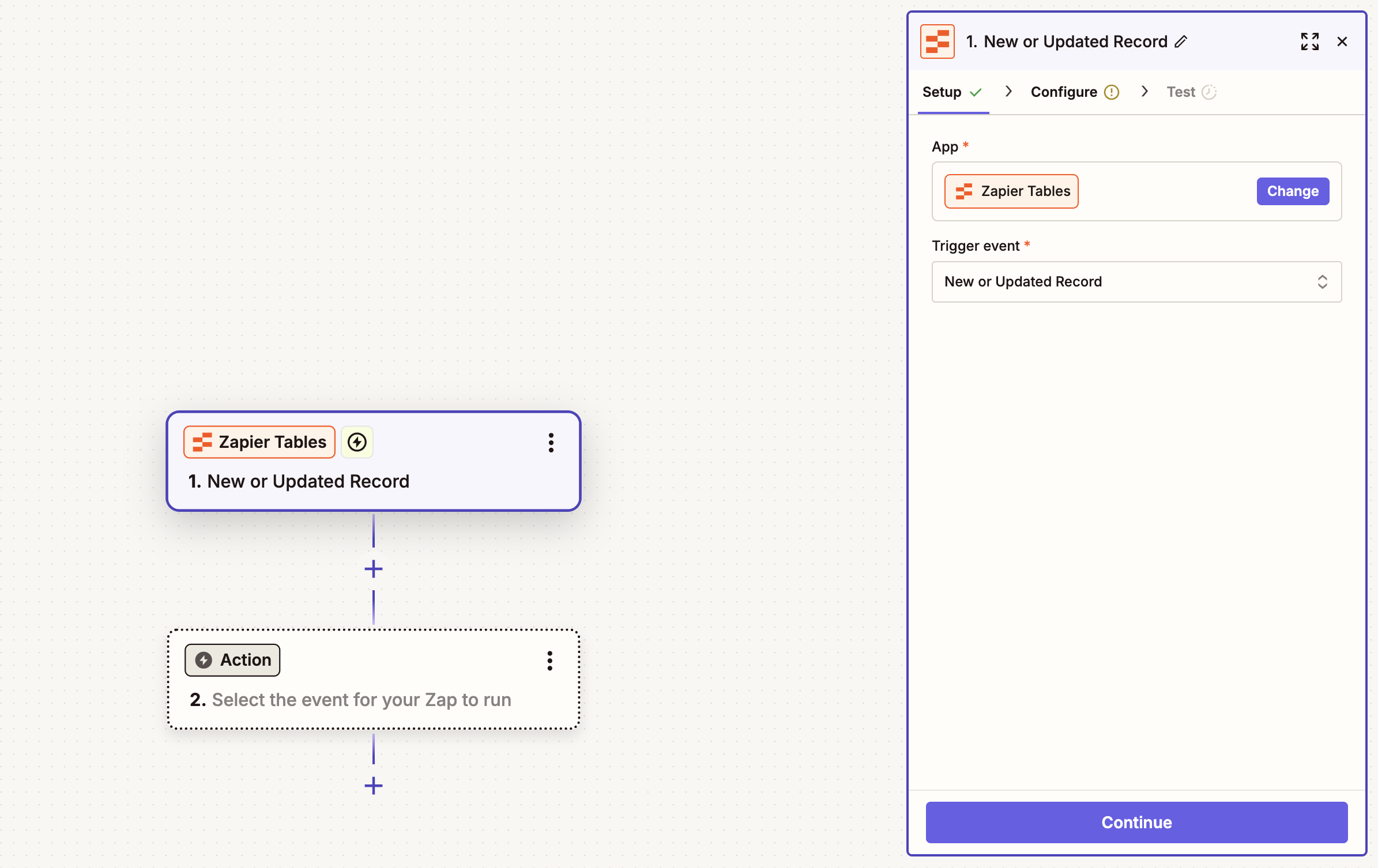Image resolution: width=1378 pixels, height=868 pixels.
Task: Open the Test tab
Action: pos(1191,92)
